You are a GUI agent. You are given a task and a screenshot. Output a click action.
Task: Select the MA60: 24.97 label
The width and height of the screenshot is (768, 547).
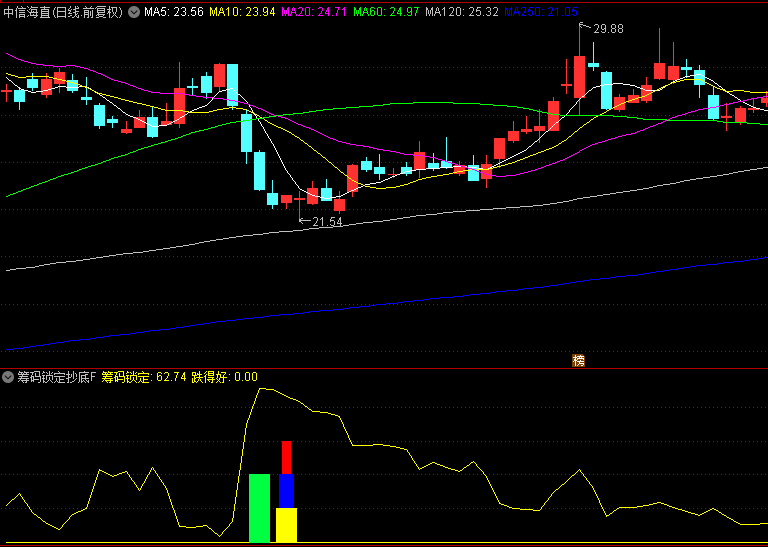click(386, 13)
